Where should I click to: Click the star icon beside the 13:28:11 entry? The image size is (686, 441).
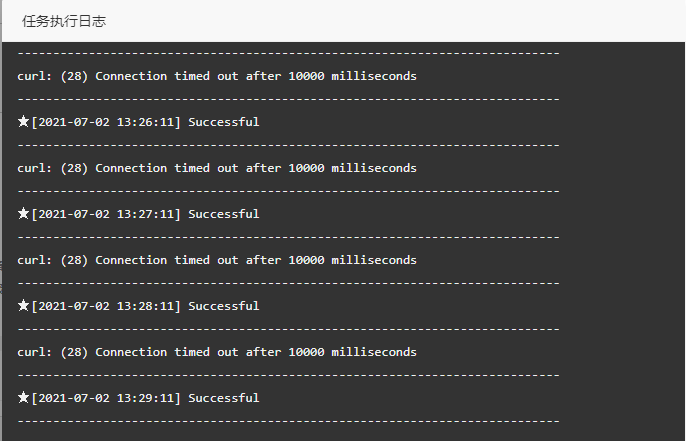point(24,306)
